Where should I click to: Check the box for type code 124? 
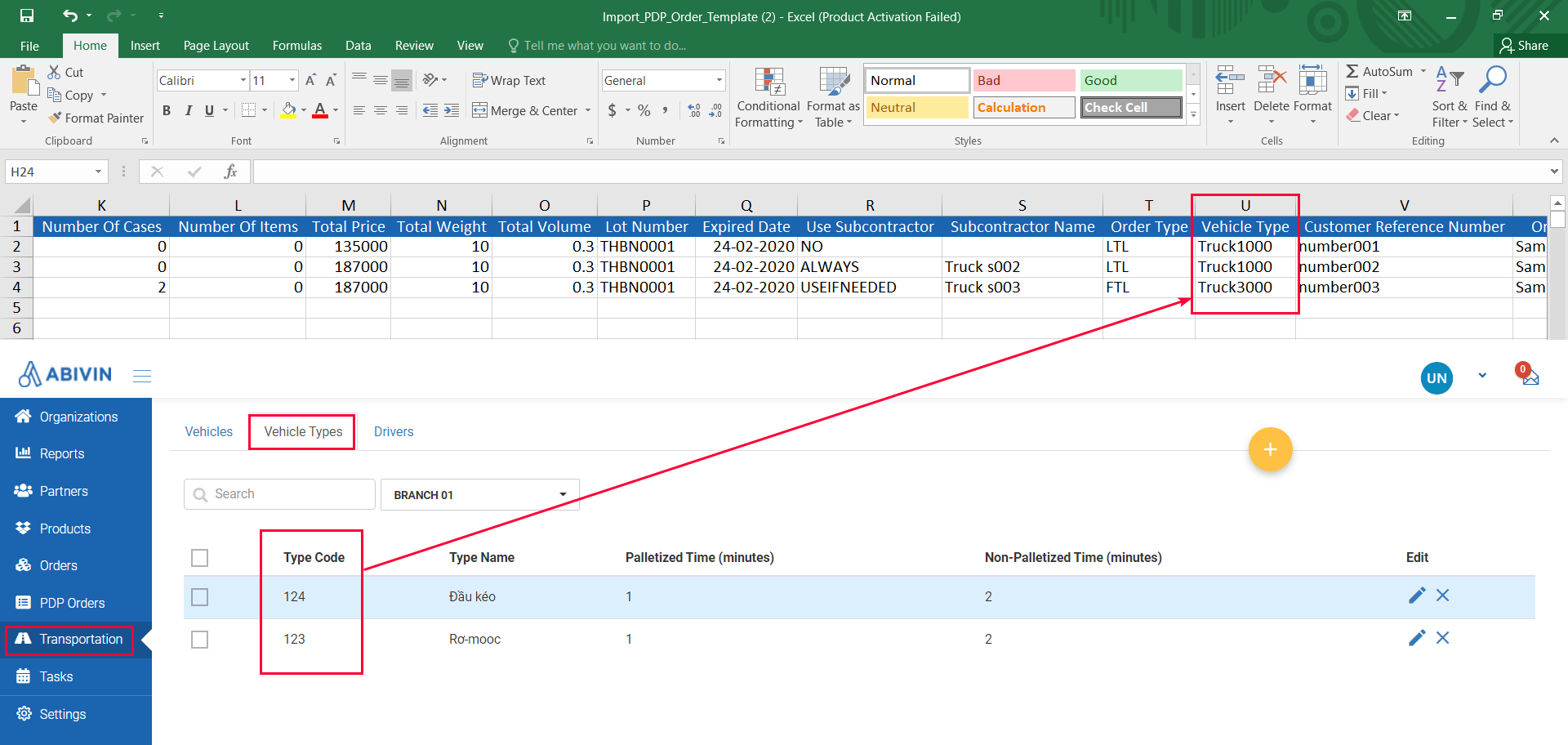199,597
